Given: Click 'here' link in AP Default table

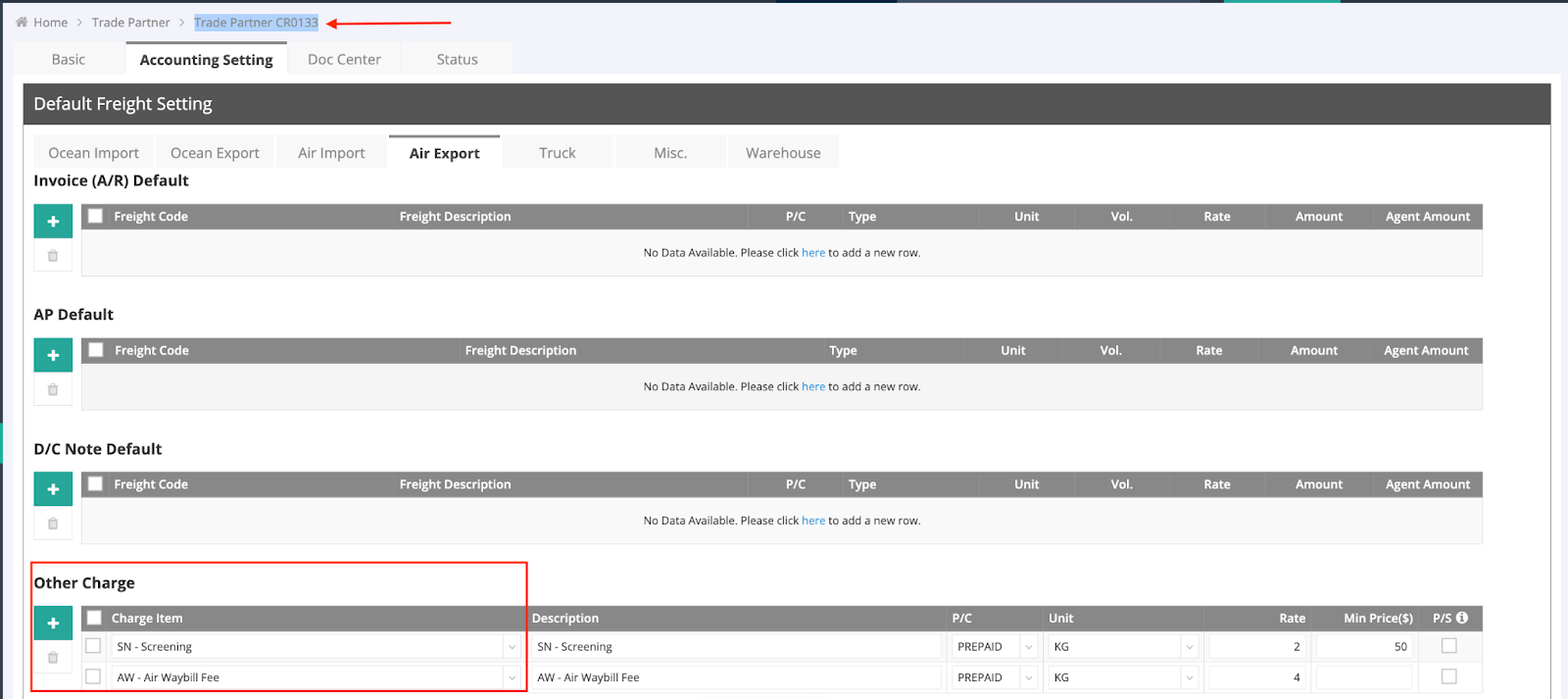Looking at the screenshot, I should pos(812,386).
